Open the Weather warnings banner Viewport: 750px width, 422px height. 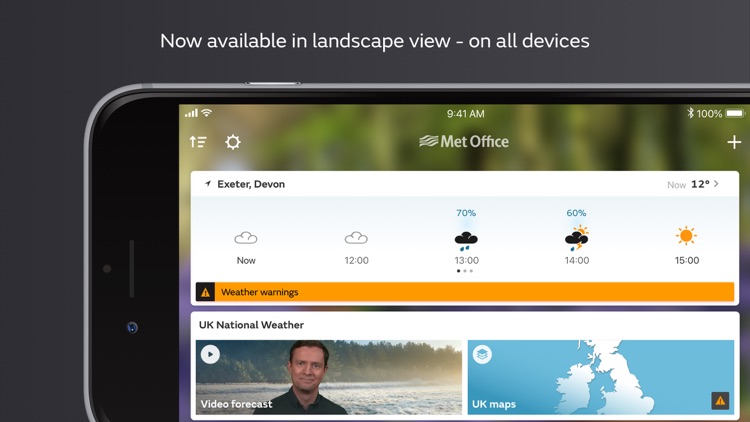coord(465,292)
